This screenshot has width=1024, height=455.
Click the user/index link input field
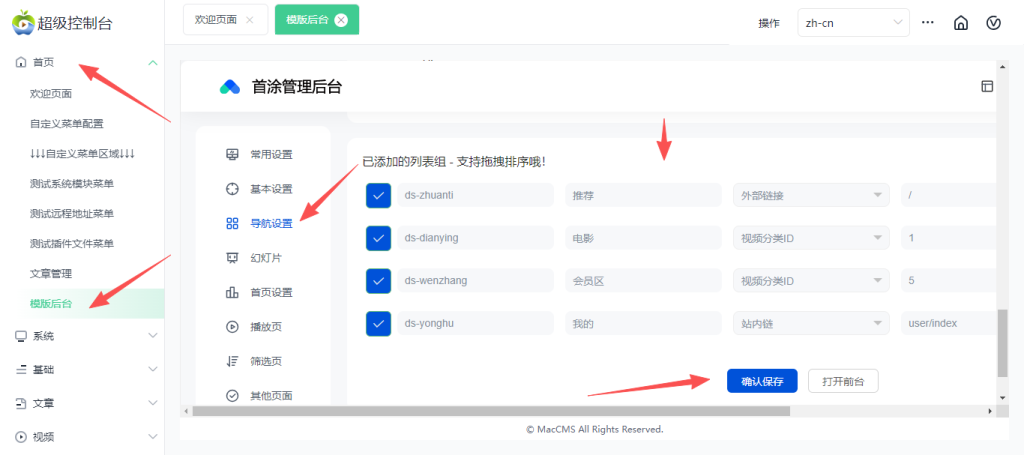pos(948,323)
